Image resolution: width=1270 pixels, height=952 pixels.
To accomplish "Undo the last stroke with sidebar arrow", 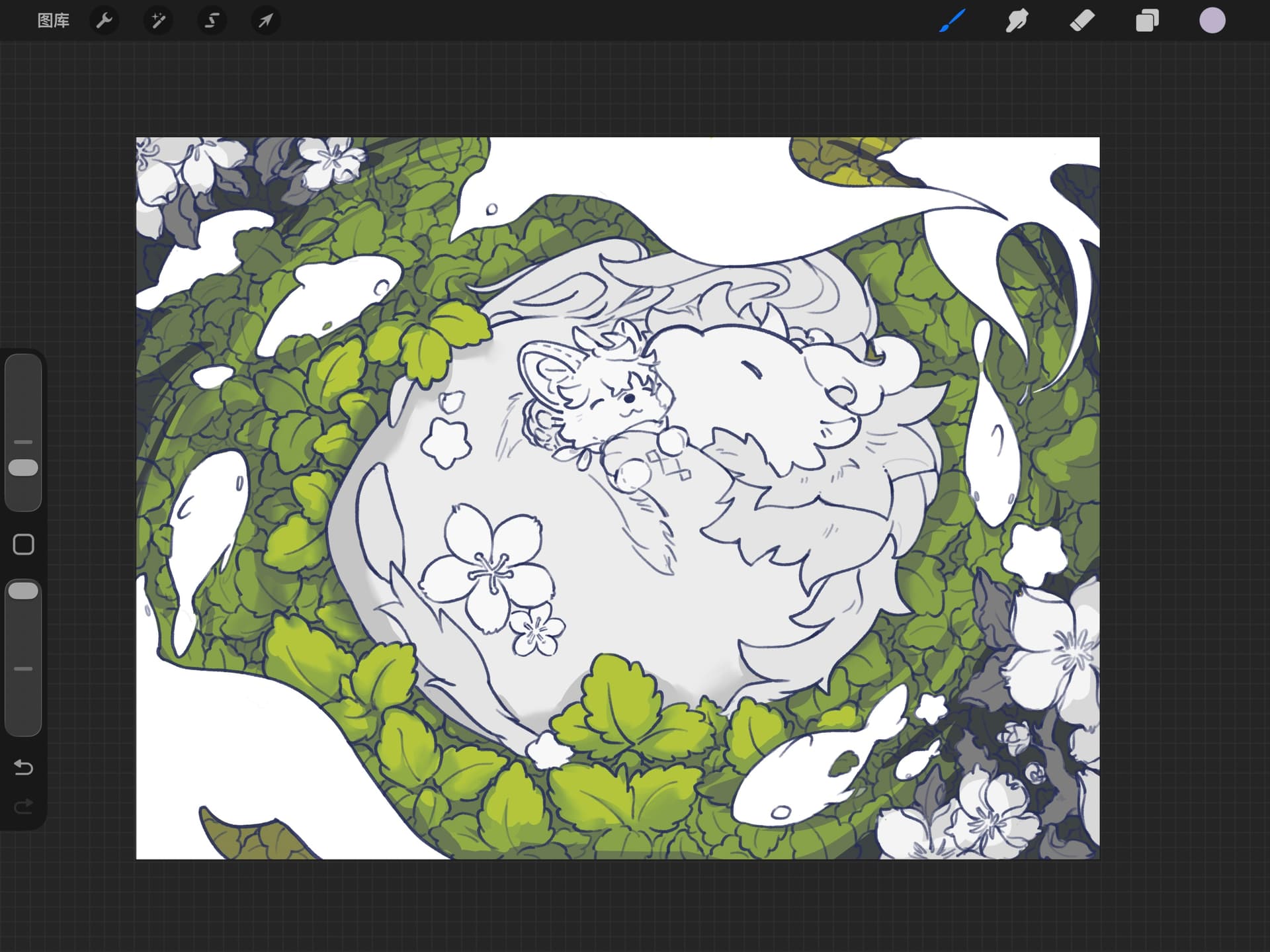I will coord(24,767).
